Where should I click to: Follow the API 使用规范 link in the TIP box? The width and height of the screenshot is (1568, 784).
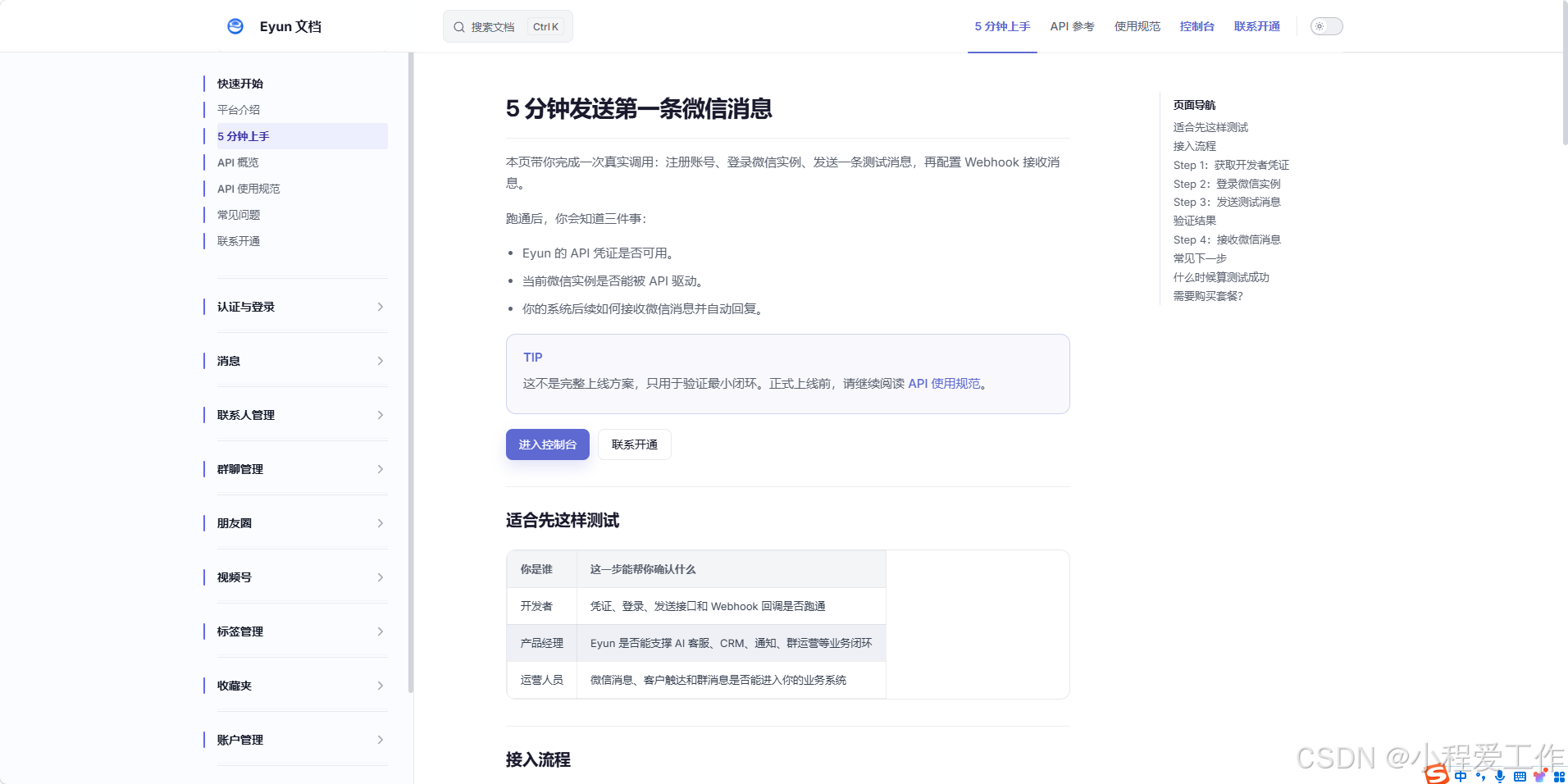coord(944,384)
